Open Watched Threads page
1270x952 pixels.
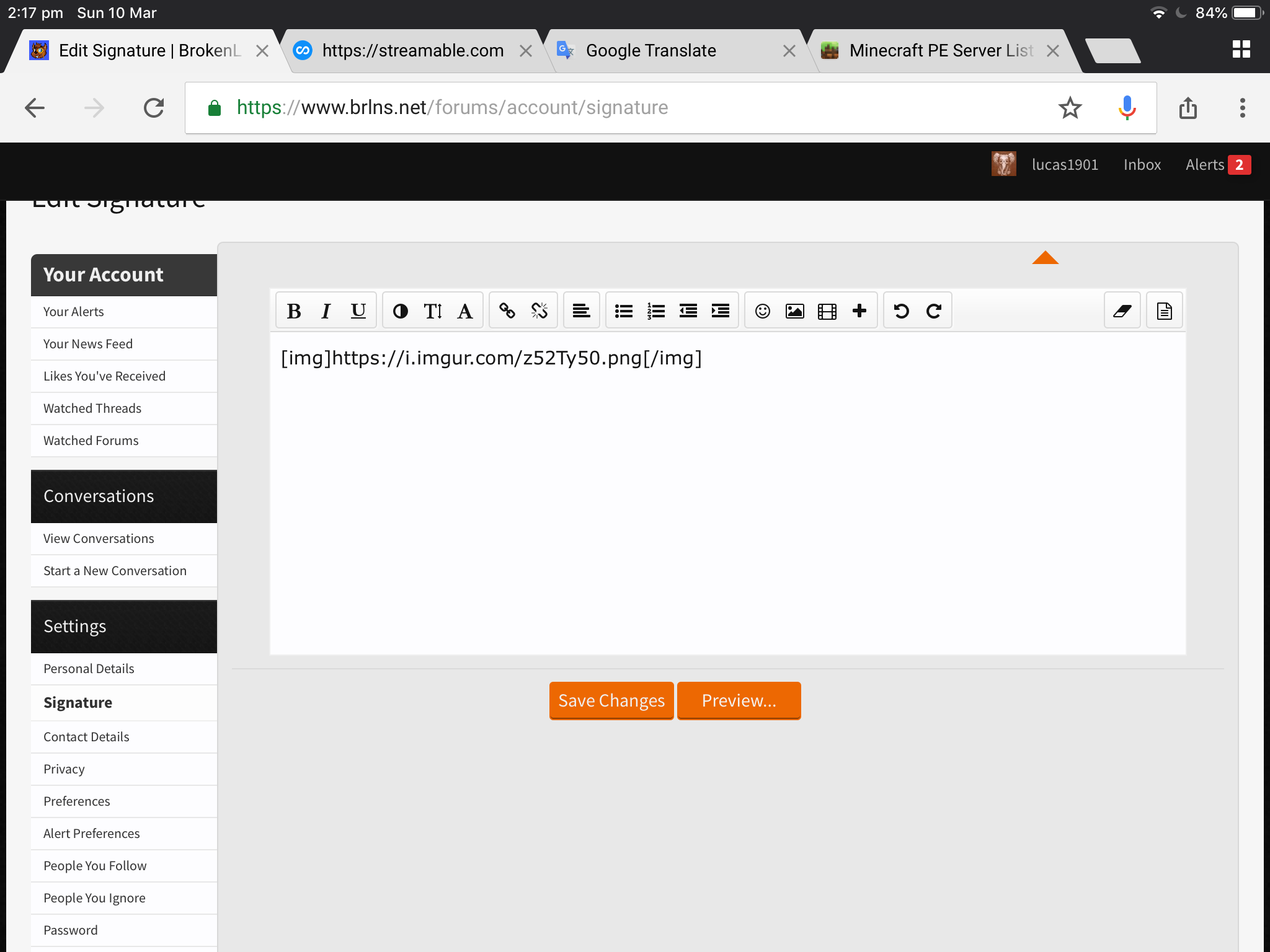[124, 408]
